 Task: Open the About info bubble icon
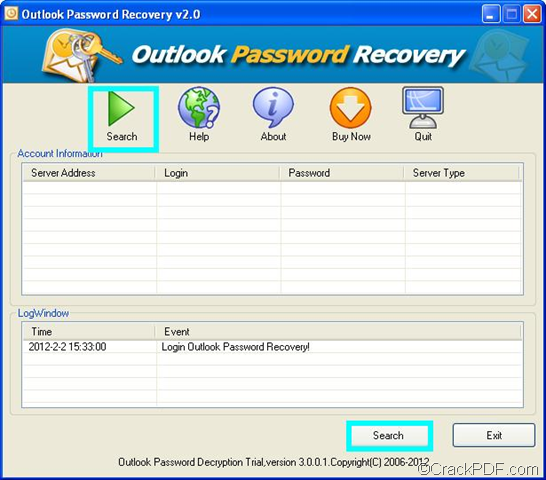pos(273,108)
